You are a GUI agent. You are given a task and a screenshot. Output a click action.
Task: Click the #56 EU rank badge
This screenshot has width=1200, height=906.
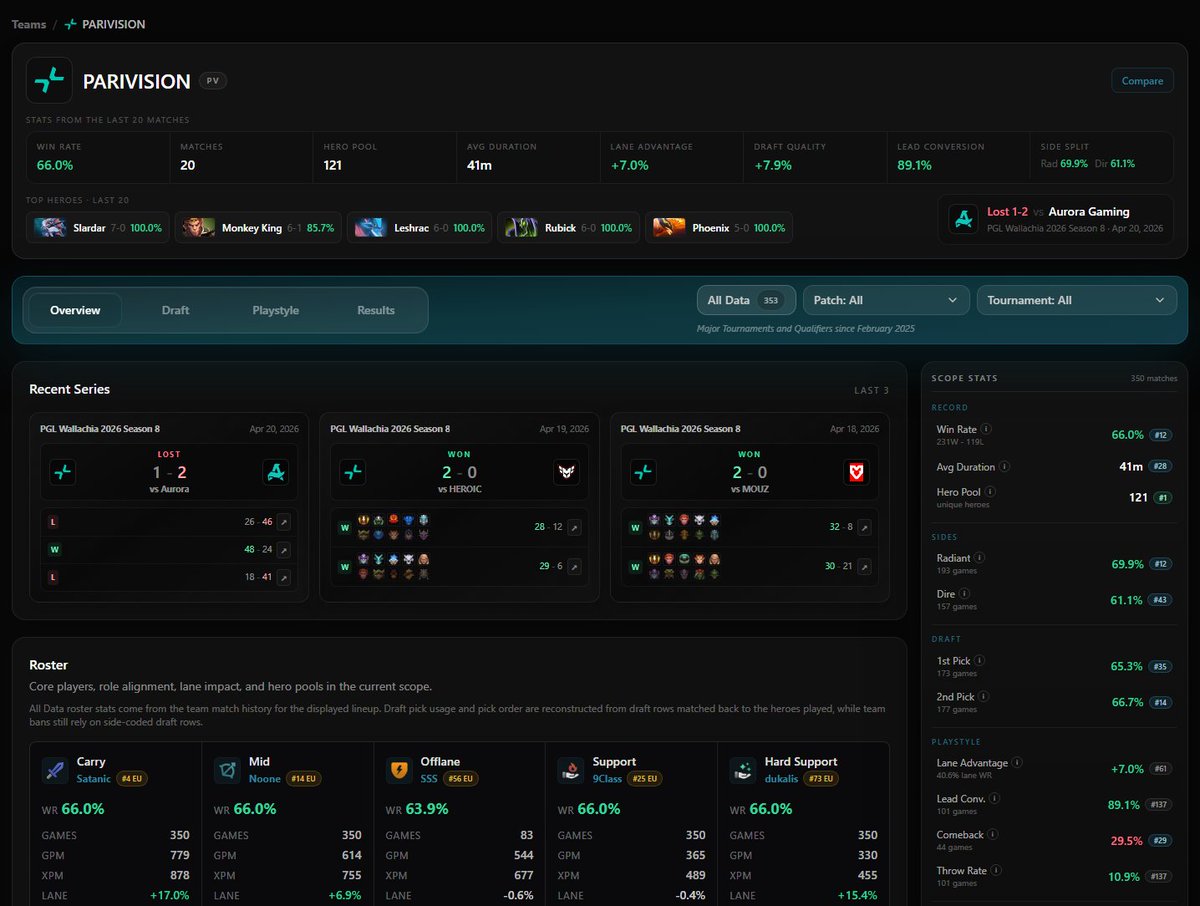point(463,778)
